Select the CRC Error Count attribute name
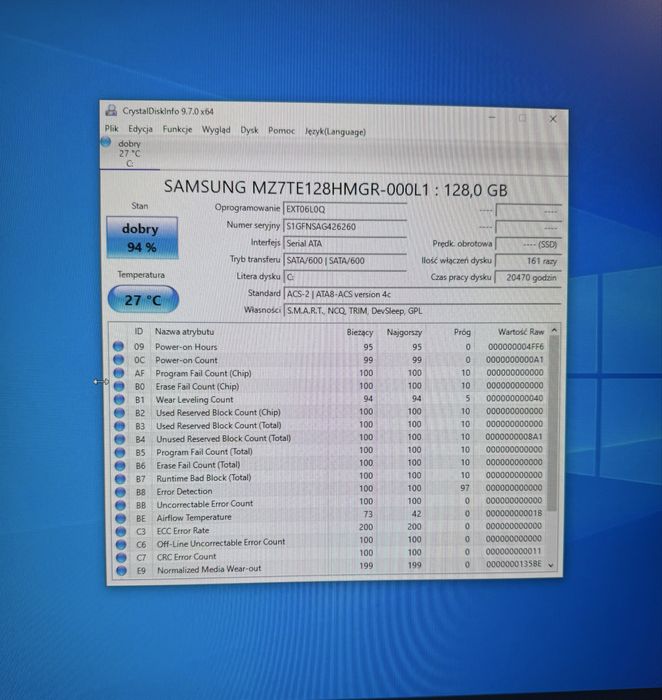 point(186,557)
